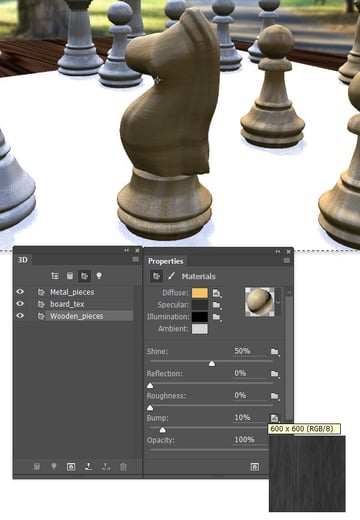
Task: Select the brush icon in Properties header
Action: 171,276
